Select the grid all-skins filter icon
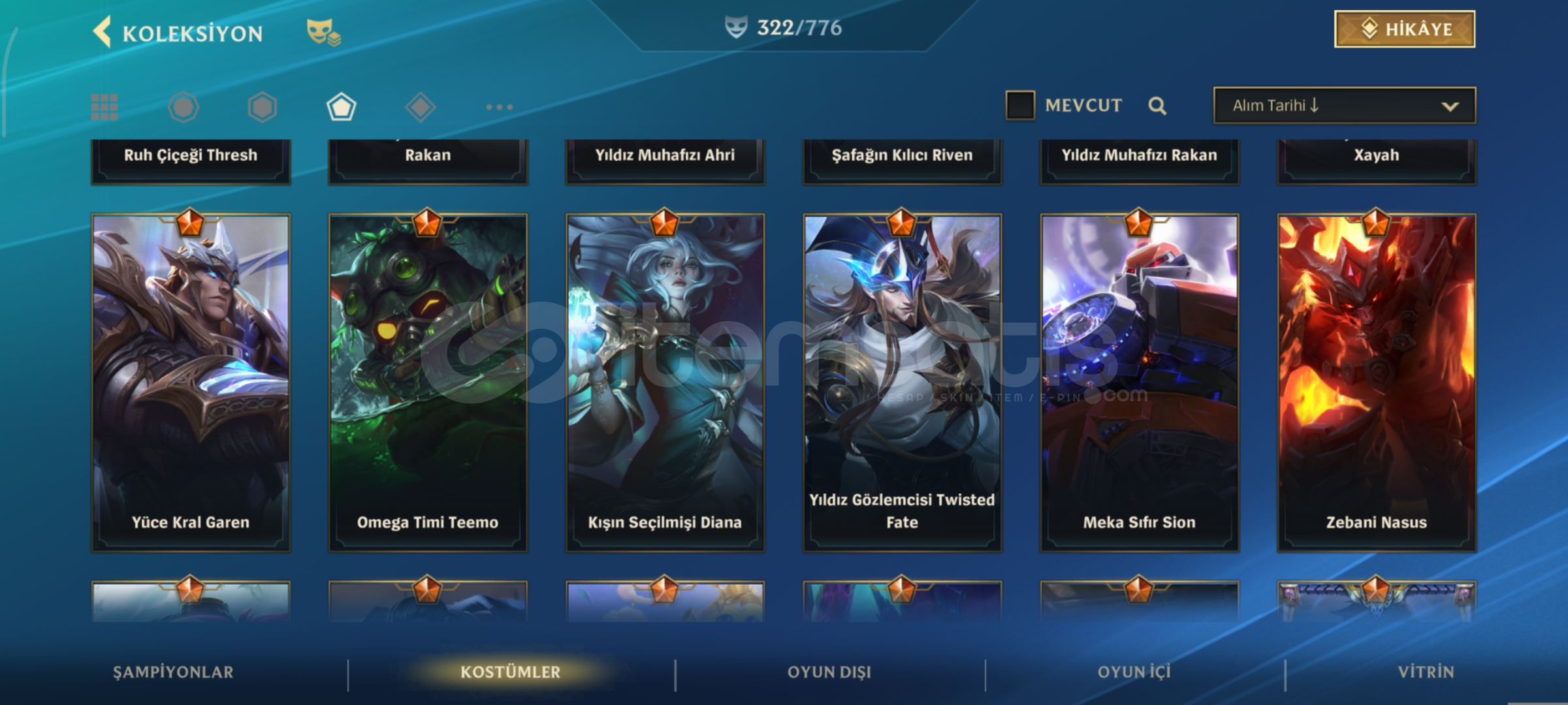The height and width of the screenshot is (705, 1568). click(x=104, y=107)
